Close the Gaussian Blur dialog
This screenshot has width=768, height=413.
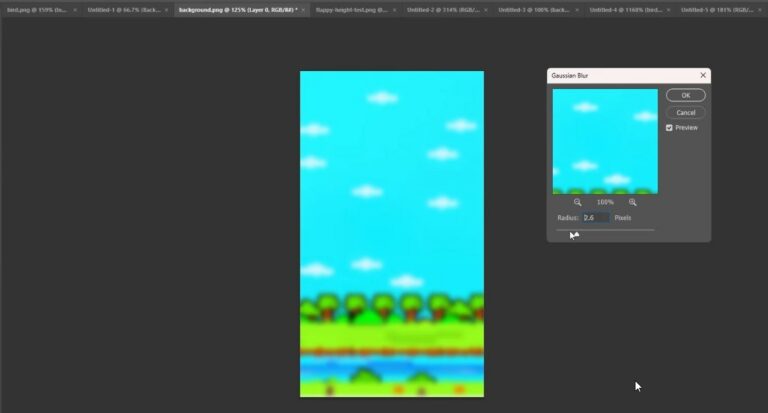(702, 75)
